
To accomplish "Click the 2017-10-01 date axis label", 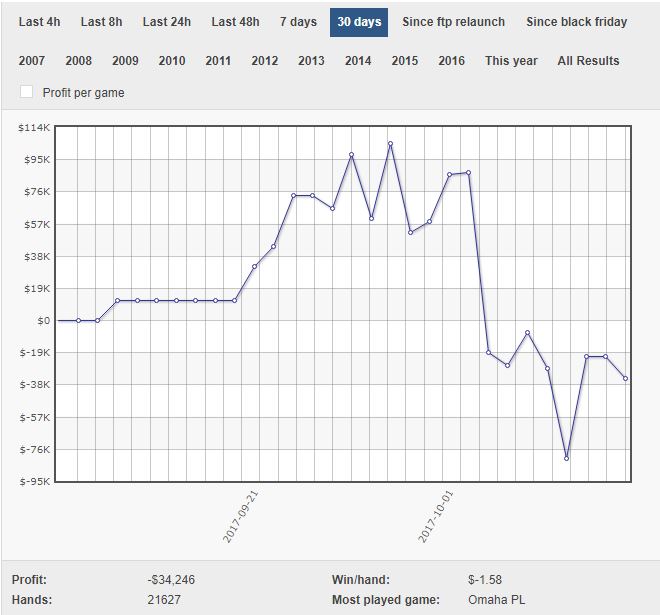I will 439,515.
